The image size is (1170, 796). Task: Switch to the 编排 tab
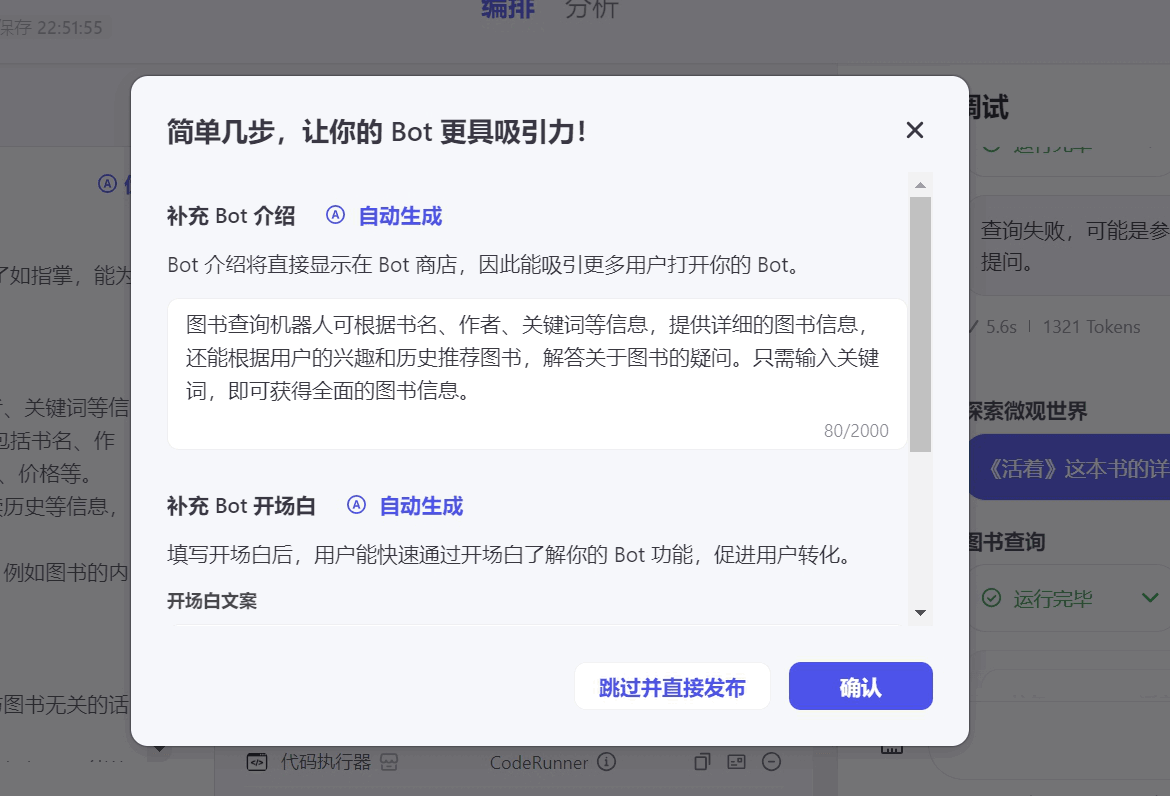(508, 9)
